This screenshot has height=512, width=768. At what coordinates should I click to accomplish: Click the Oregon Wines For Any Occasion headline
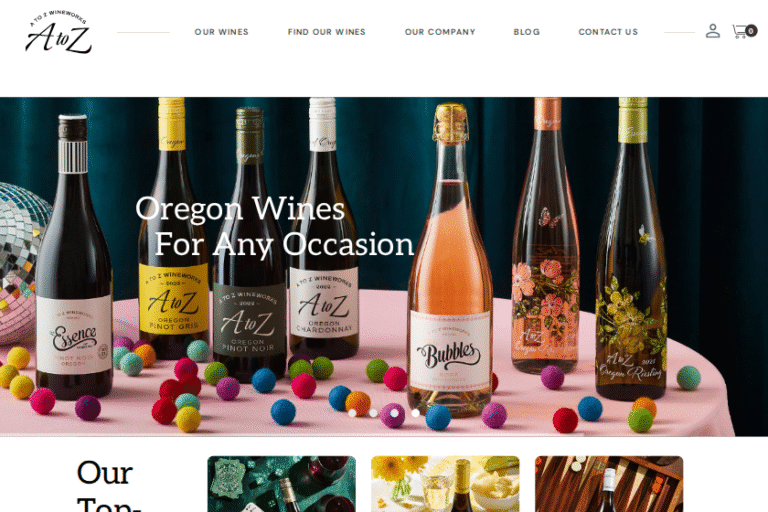[275, 226]
